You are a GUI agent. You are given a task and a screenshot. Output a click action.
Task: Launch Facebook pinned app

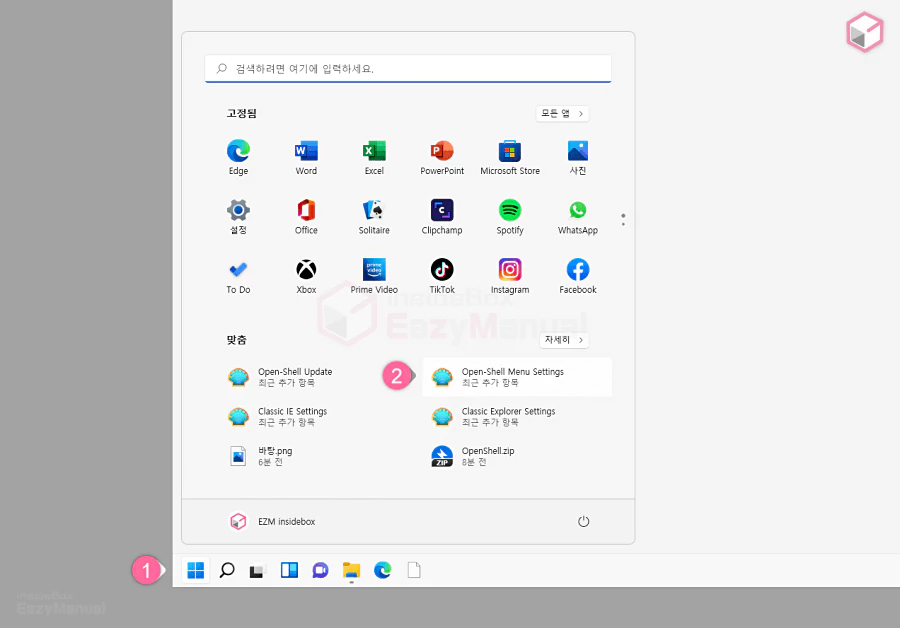(x=577, y=277)
